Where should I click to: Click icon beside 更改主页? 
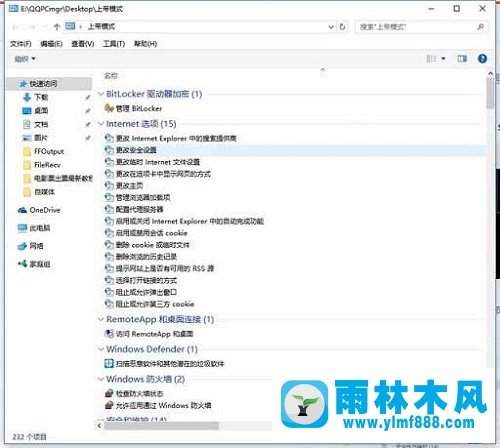tap(109, 185)
